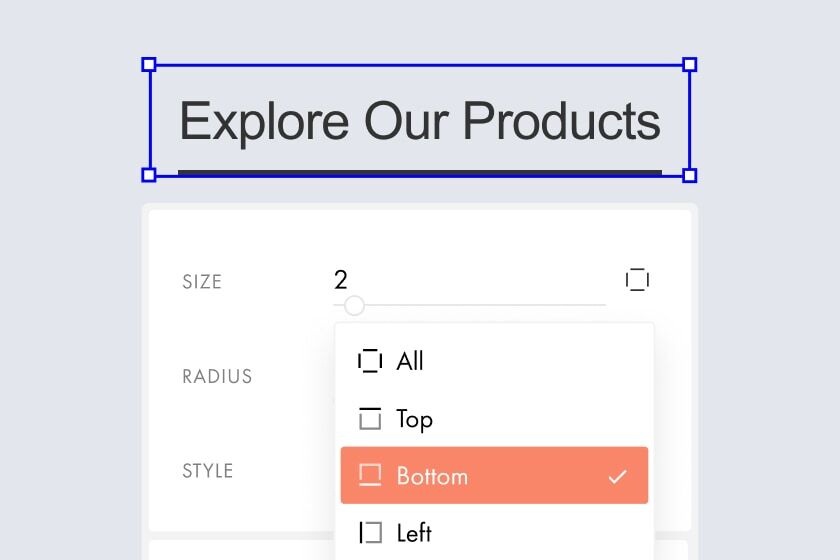This screenshot has width=840, height=560.
Task: Choose the Top border icon option
Action: [x=370, y=419]
